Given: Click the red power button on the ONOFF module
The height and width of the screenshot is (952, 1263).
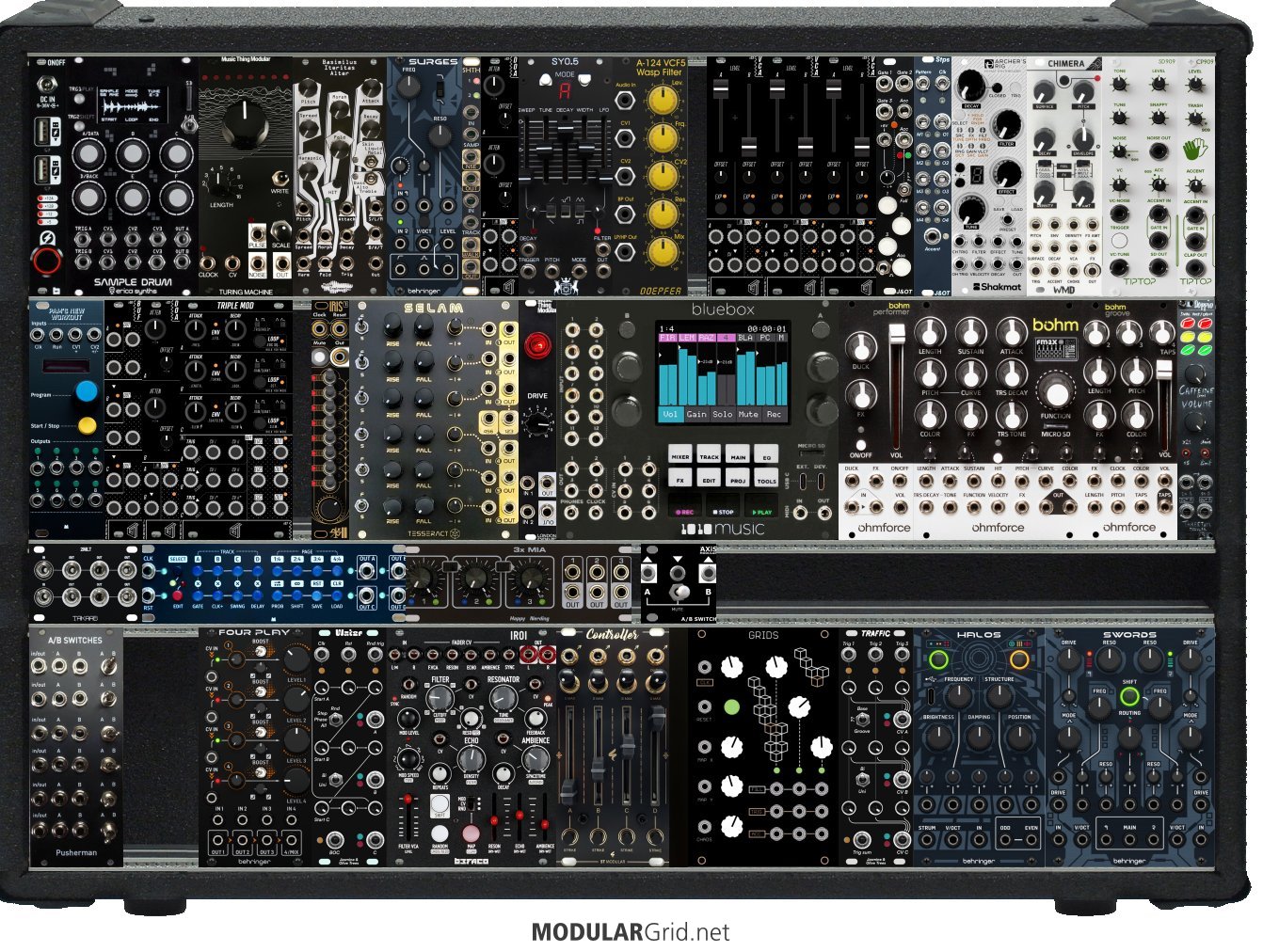Looking at the screenshot, I should [x=46, y=259].
